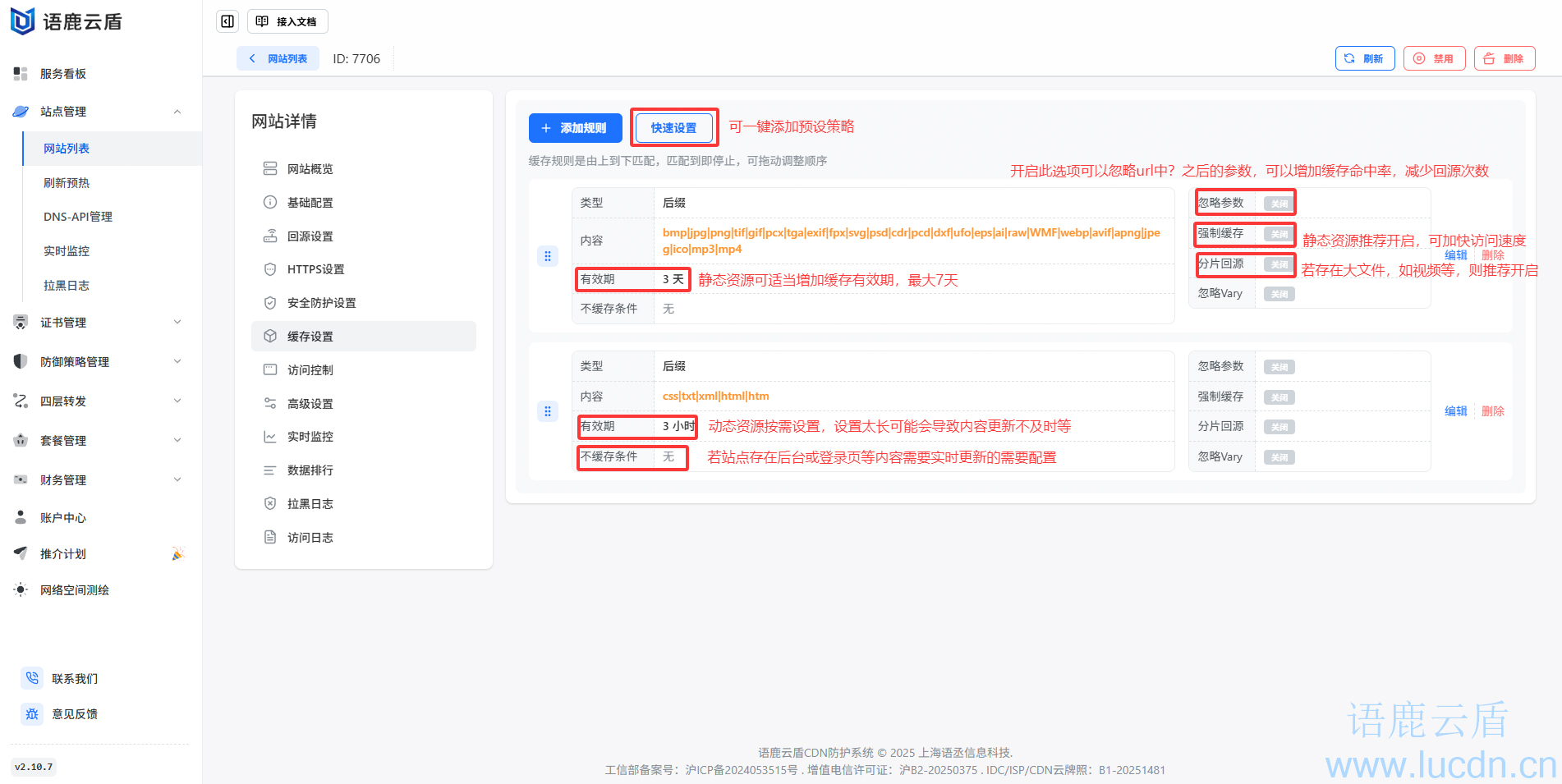Screen dimensions: 1562x784
Task: Click the 添加规则 button
Action: click(575, 128)
